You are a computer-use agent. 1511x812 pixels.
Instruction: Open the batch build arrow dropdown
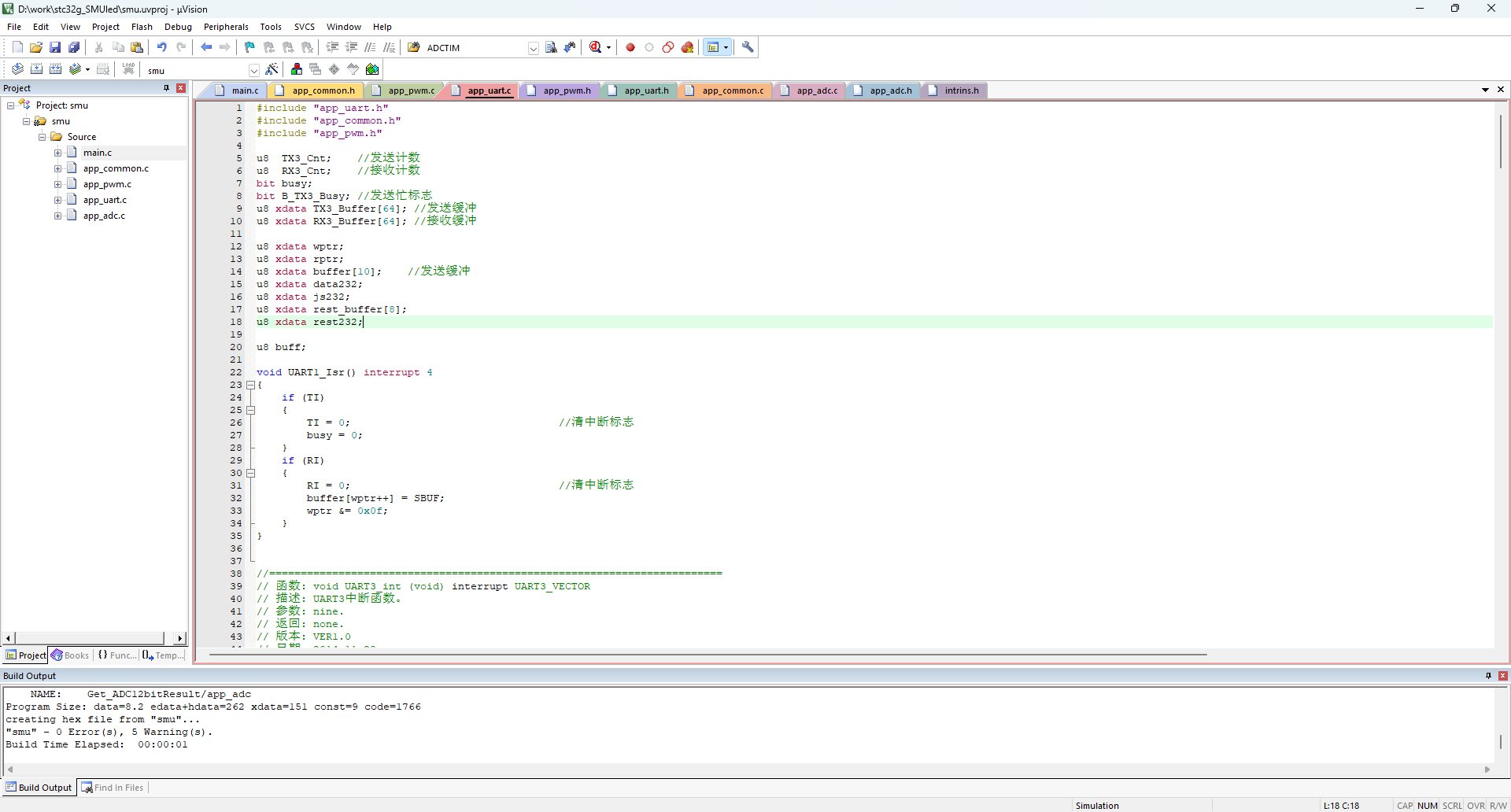pos(87,69)
